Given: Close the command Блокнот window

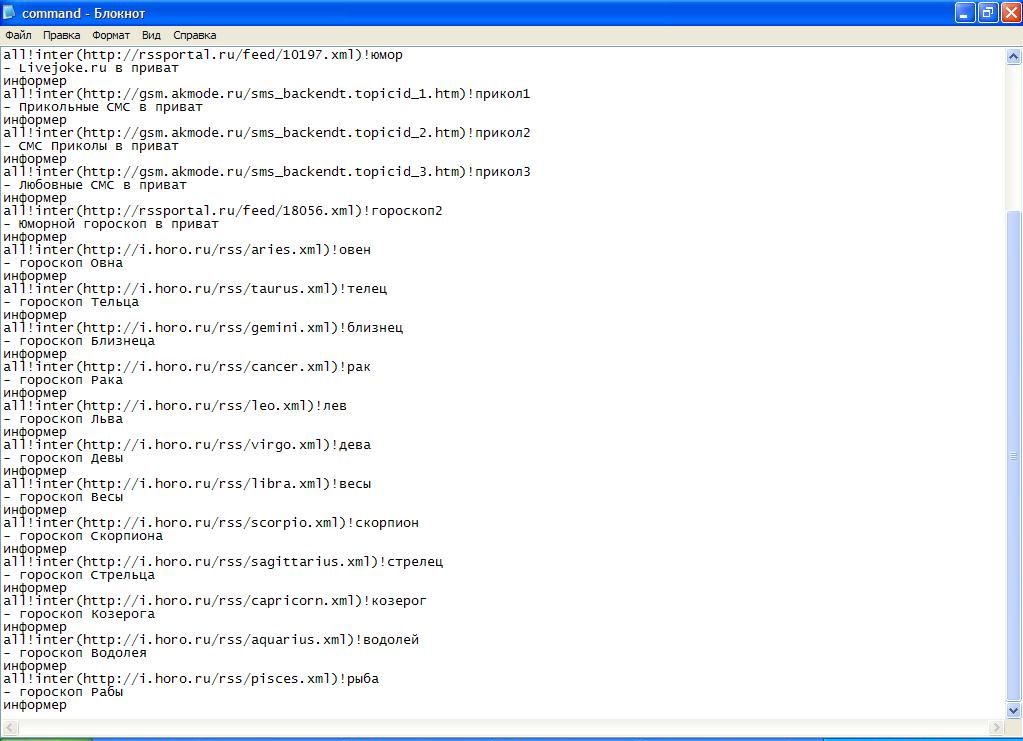Looking at the screenshot, I should (x=1009, y=13).
